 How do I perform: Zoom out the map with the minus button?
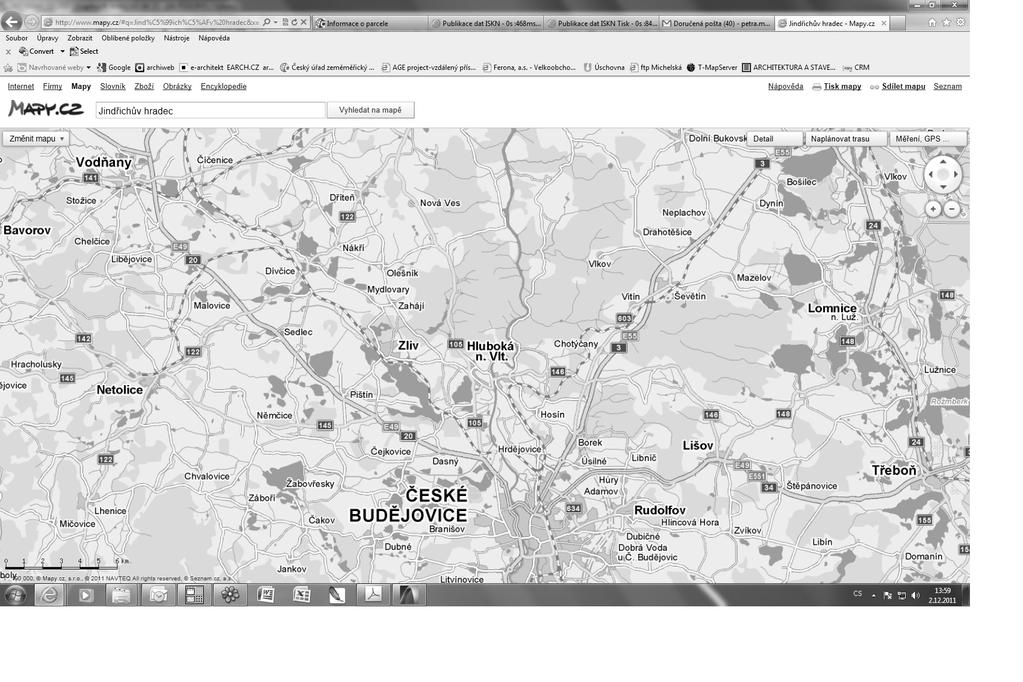tap(952, 209)
